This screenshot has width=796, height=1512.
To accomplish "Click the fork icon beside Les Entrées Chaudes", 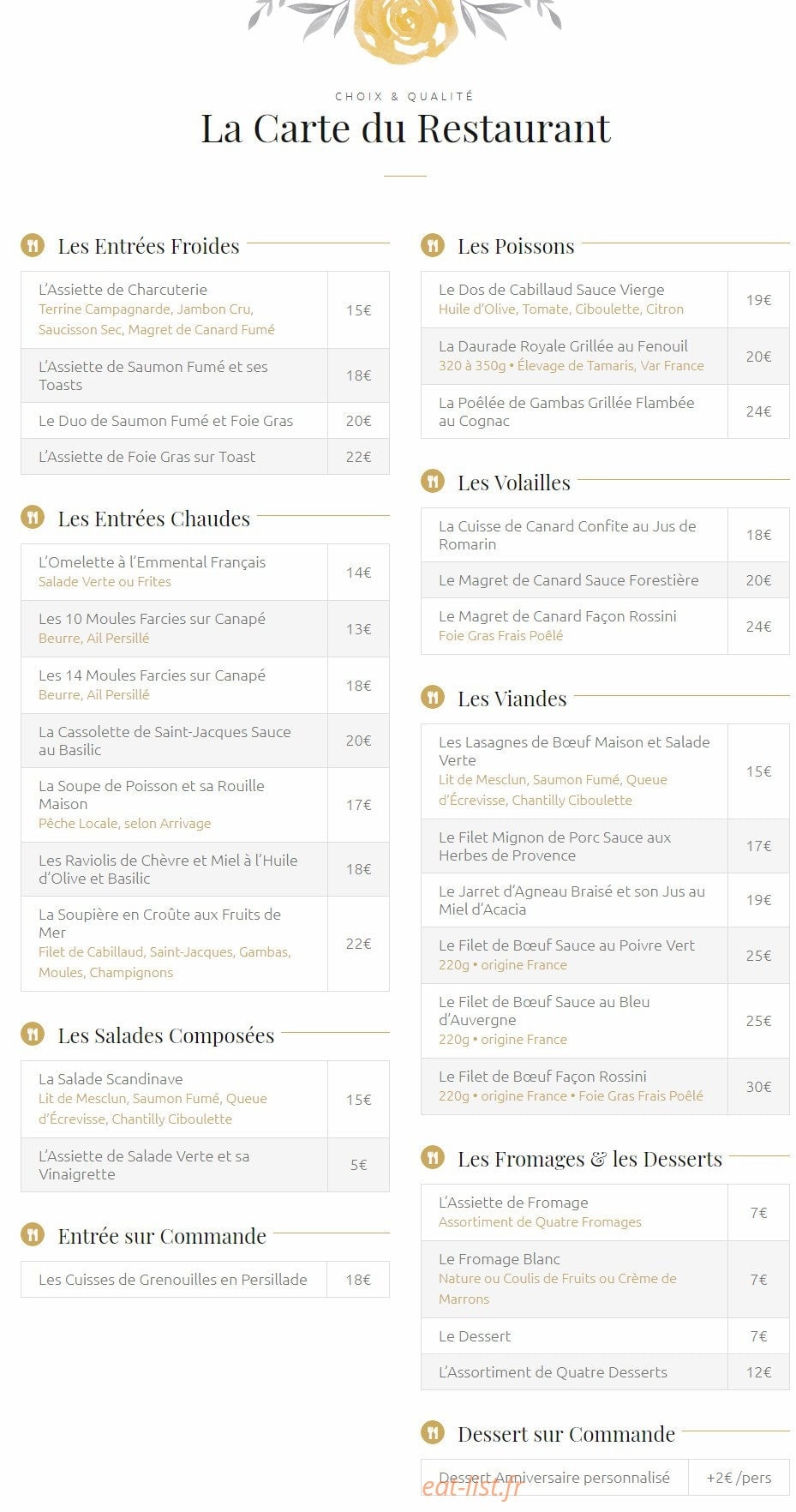I will (x=33, y=518).
